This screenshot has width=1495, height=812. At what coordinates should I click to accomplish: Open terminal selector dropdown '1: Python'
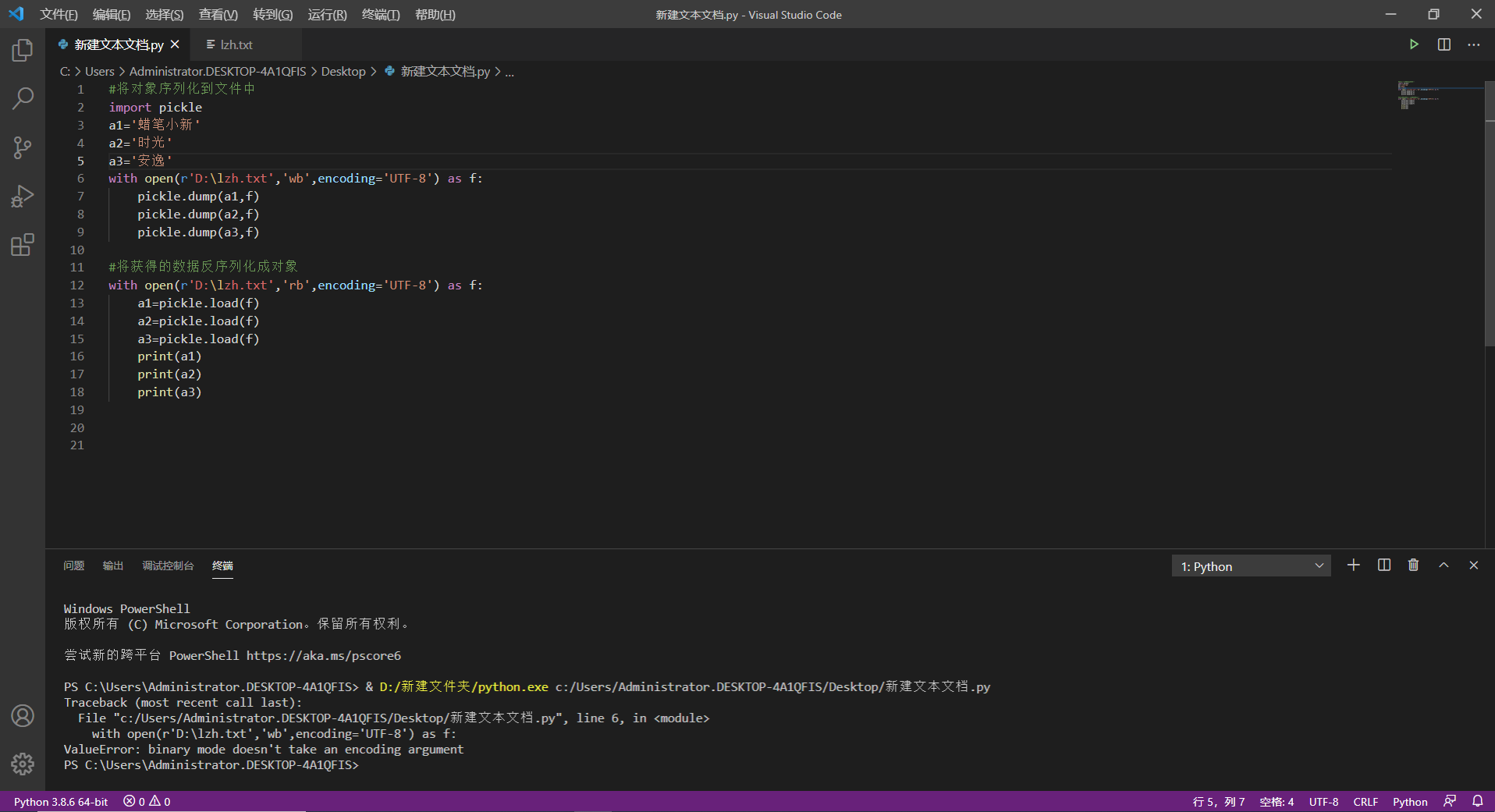1251,566
